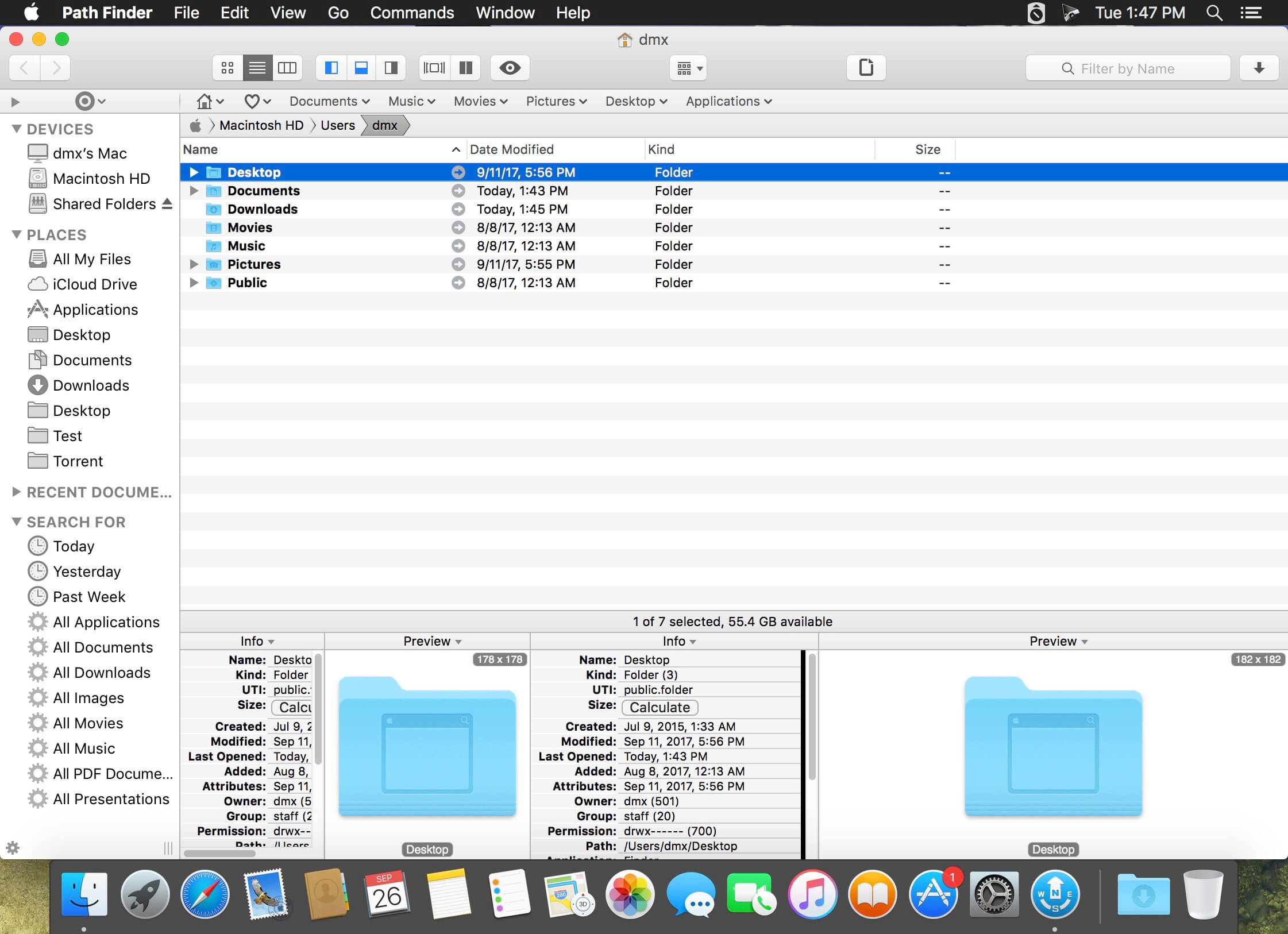The width and height of the screenshot is (1288, 934).
Task: Collapse the SEARCH FOR sidebar section
Action: tap(17, 522)
